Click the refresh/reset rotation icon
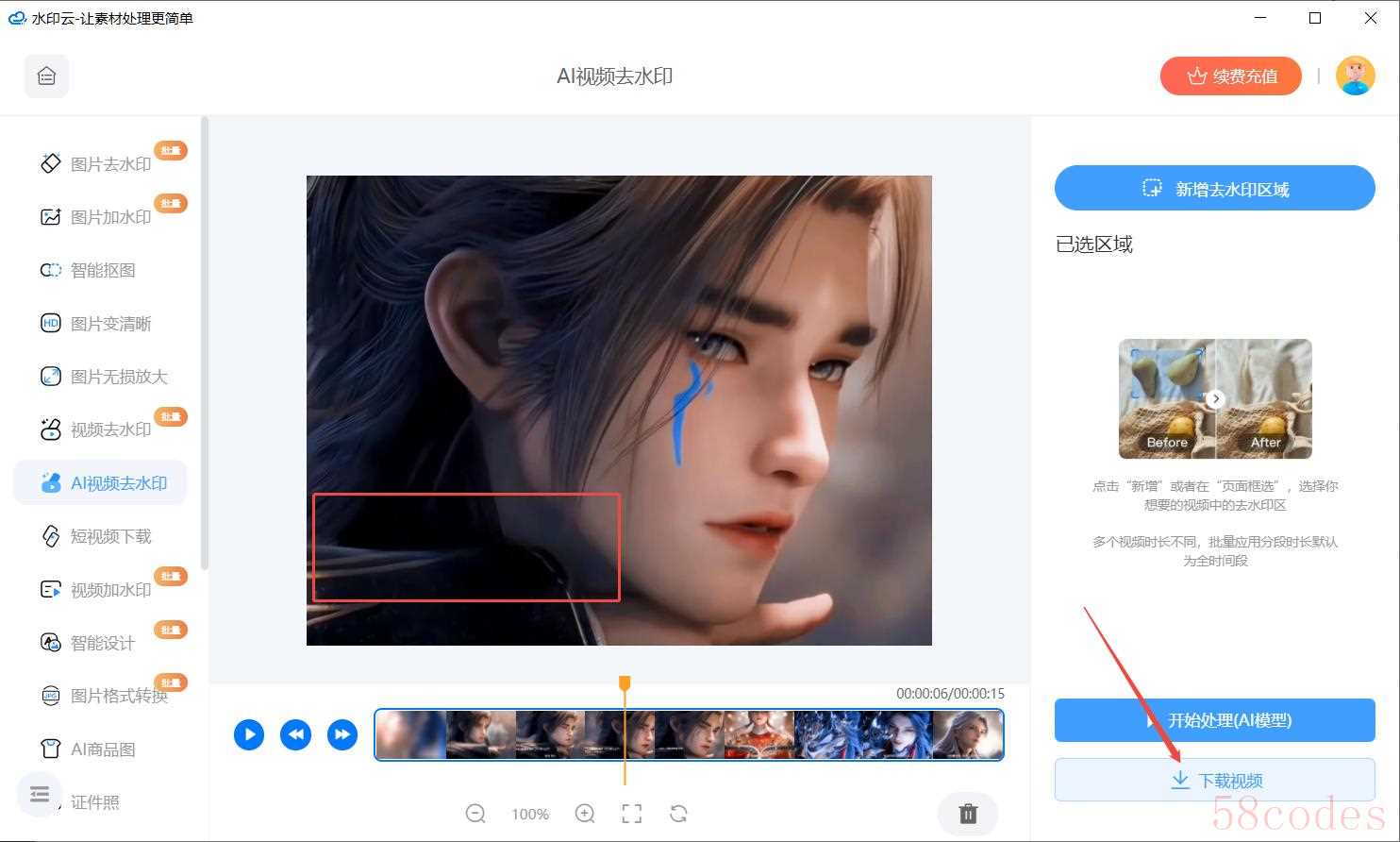Image resolution: width=1400 pixels, height=842 pixels. click(x=678, y=814)
